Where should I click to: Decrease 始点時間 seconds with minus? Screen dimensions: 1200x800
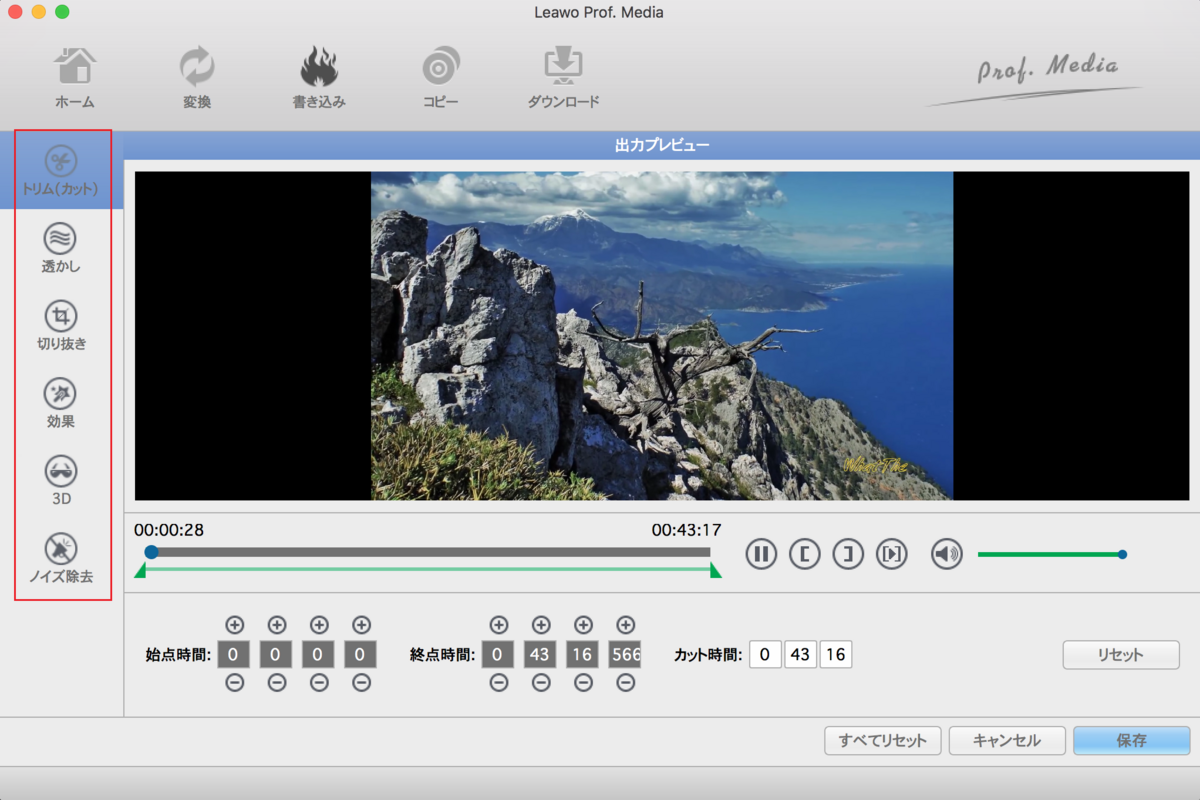(319, 683)
